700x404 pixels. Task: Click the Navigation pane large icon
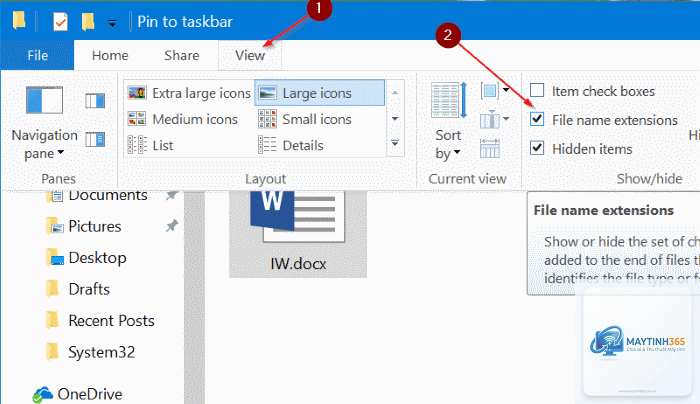point(44,100)
